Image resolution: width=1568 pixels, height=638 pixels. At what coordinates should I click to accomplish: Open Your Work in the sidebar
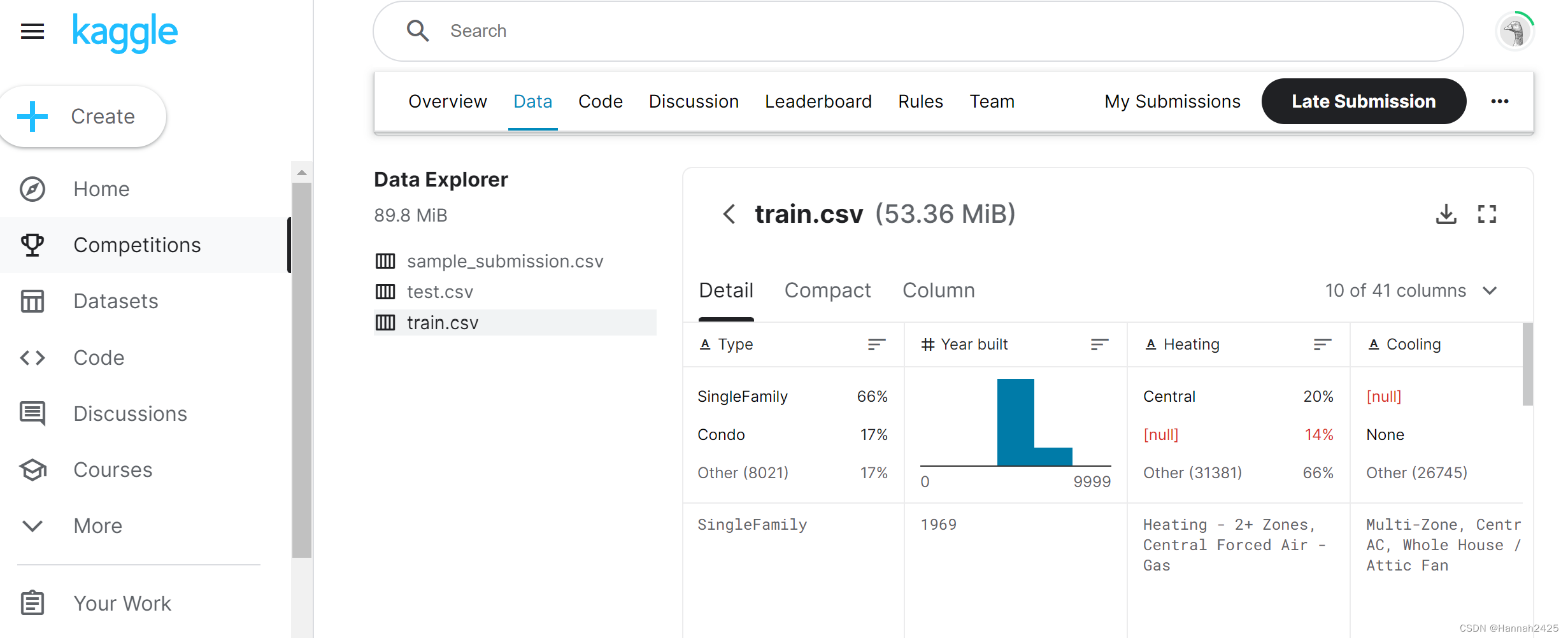122,603
